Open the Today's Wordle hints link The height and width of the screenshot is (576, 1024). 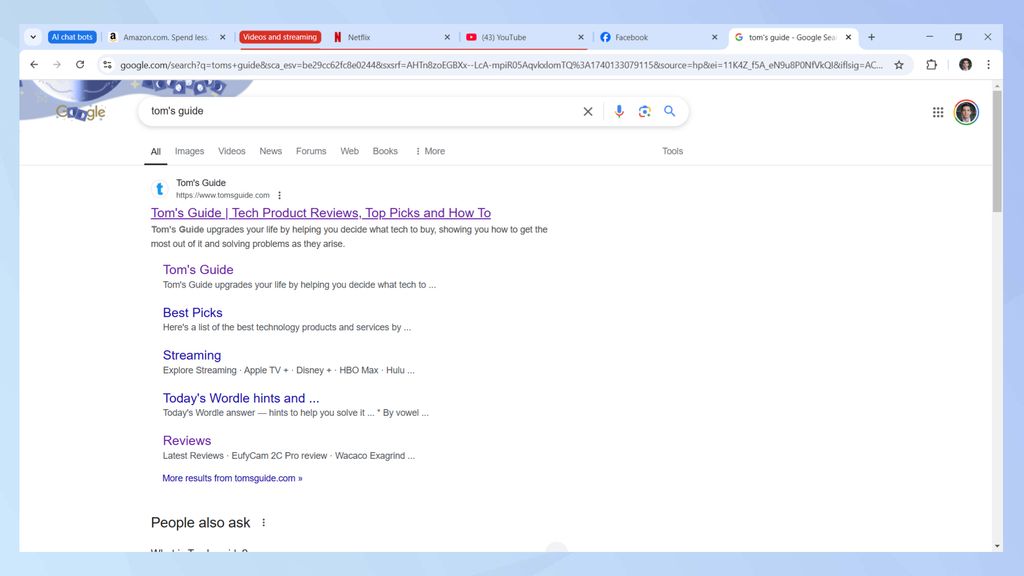coord(240,397)
